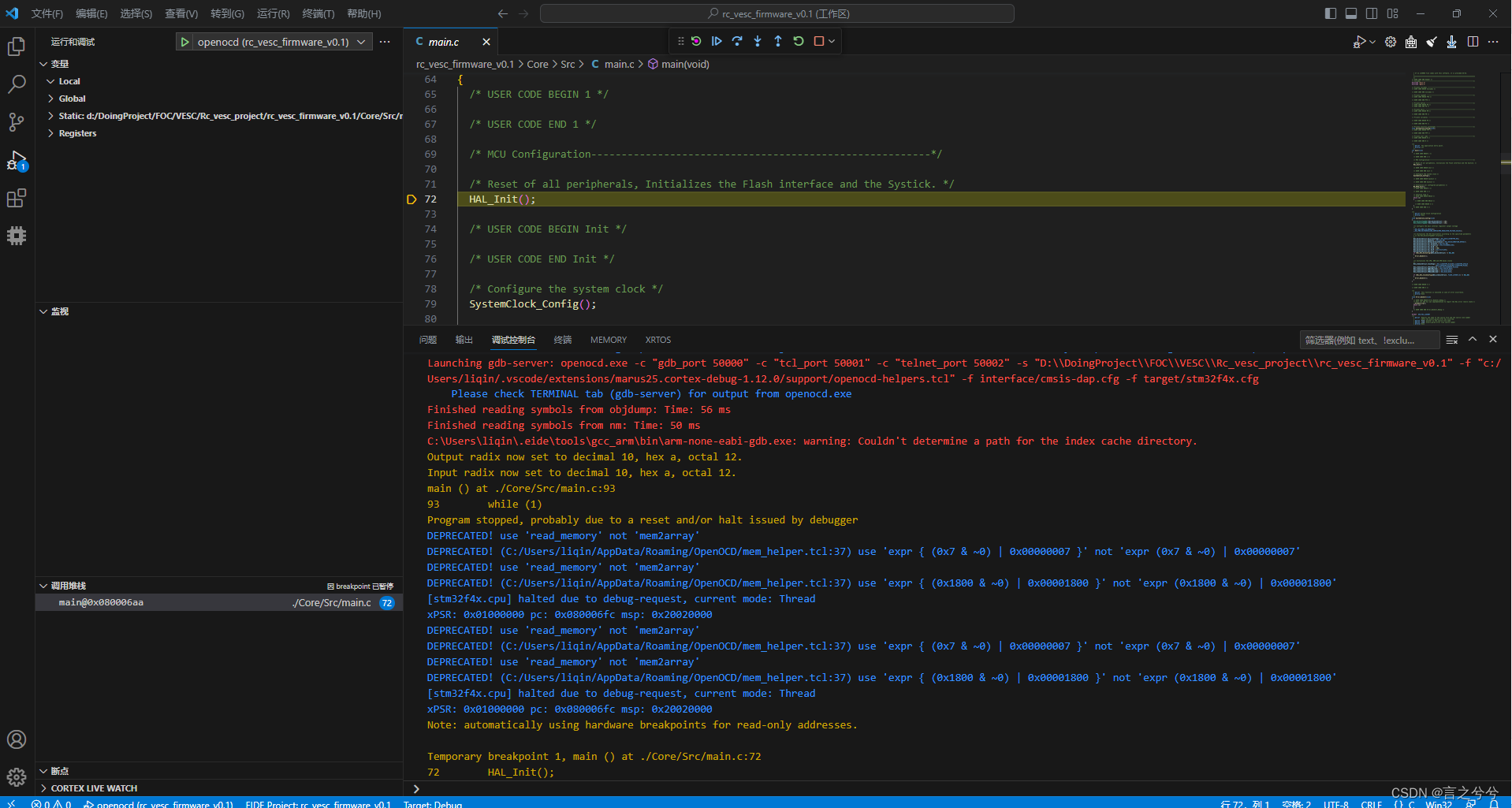Toggle the breakpoint on line 72
The width and height of the screenshot is (1512, 808).
click(412, 199)
